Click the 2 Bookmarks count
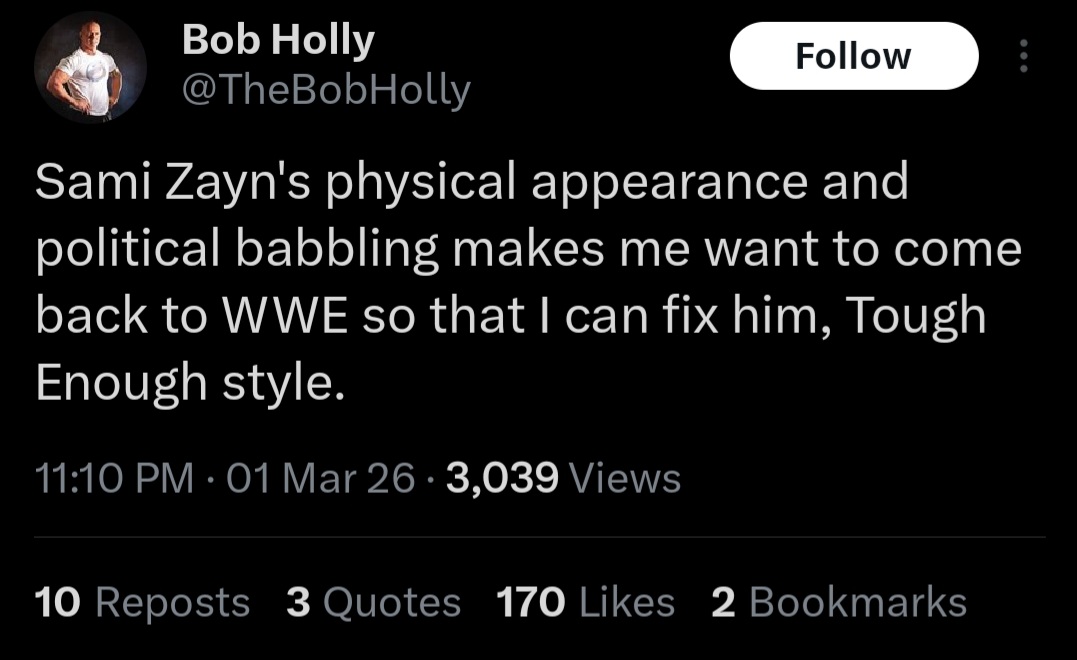The height and width of the screenshot is (660, 1077). (838, 602)
